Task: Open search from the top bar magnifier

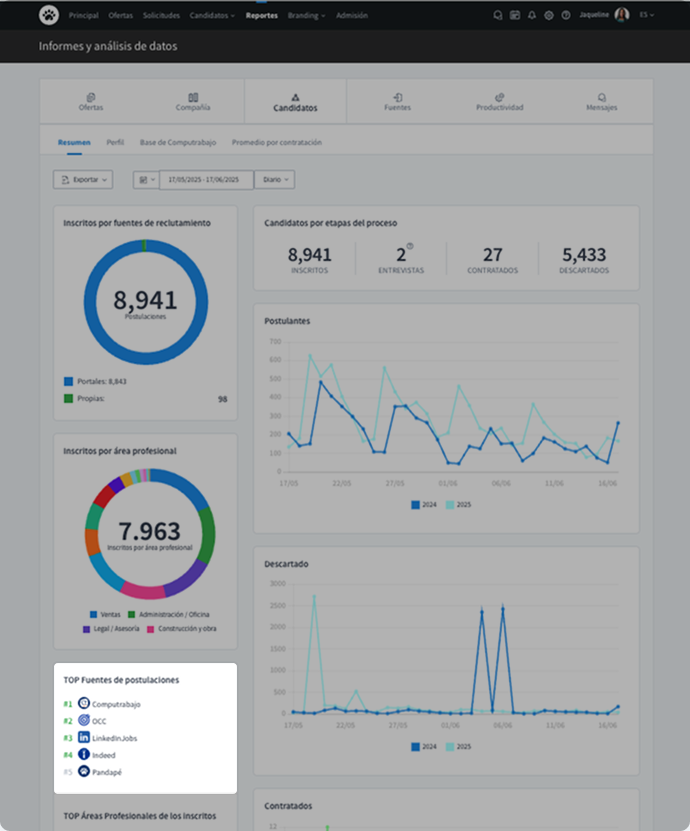Action: [498, 16]
